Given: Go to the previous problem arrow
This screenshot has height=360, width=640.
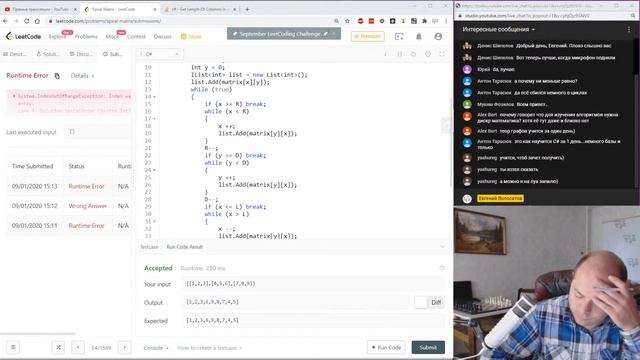Looking at the screenshot, I should pos(78,347).
